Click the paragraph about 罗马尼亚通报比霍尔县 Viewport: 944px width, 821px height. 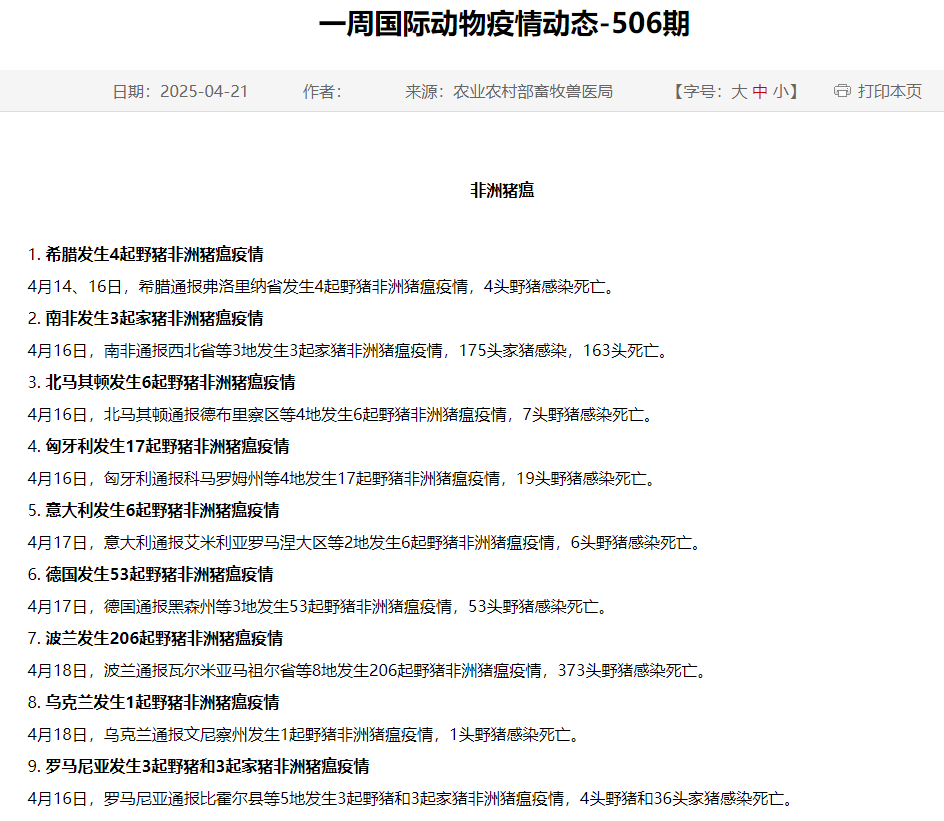tap(411, 799)
